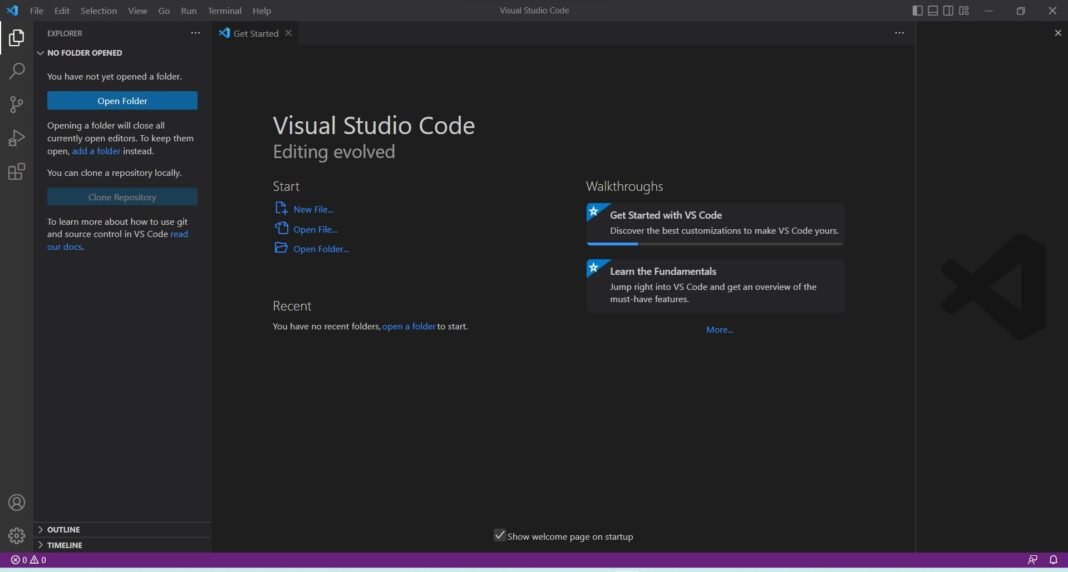The image size is (1068, 572).
Task: Toggle primary side bar layout button
Action: [x=918, y=11]
